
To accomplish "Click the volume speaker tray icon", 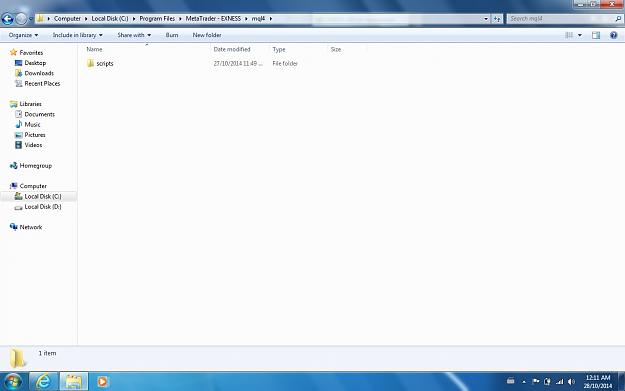I will (x=571, y=381).
